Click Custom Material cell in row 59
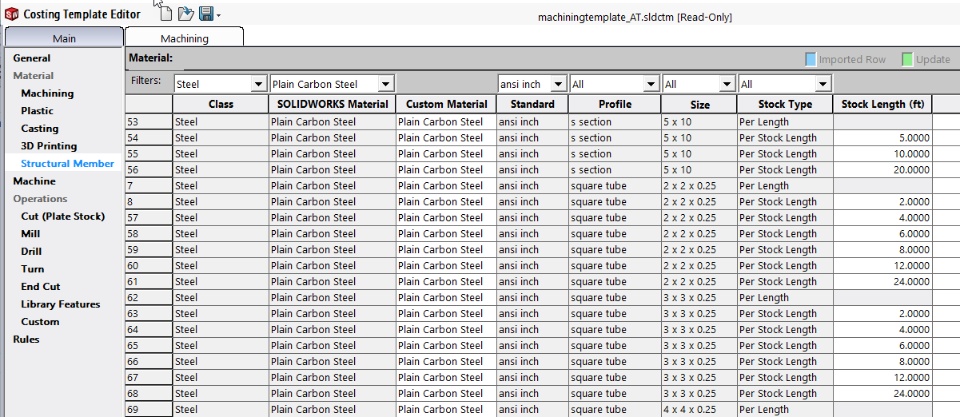The width and height of the screenshot is (960, 417). coord(446,249)
